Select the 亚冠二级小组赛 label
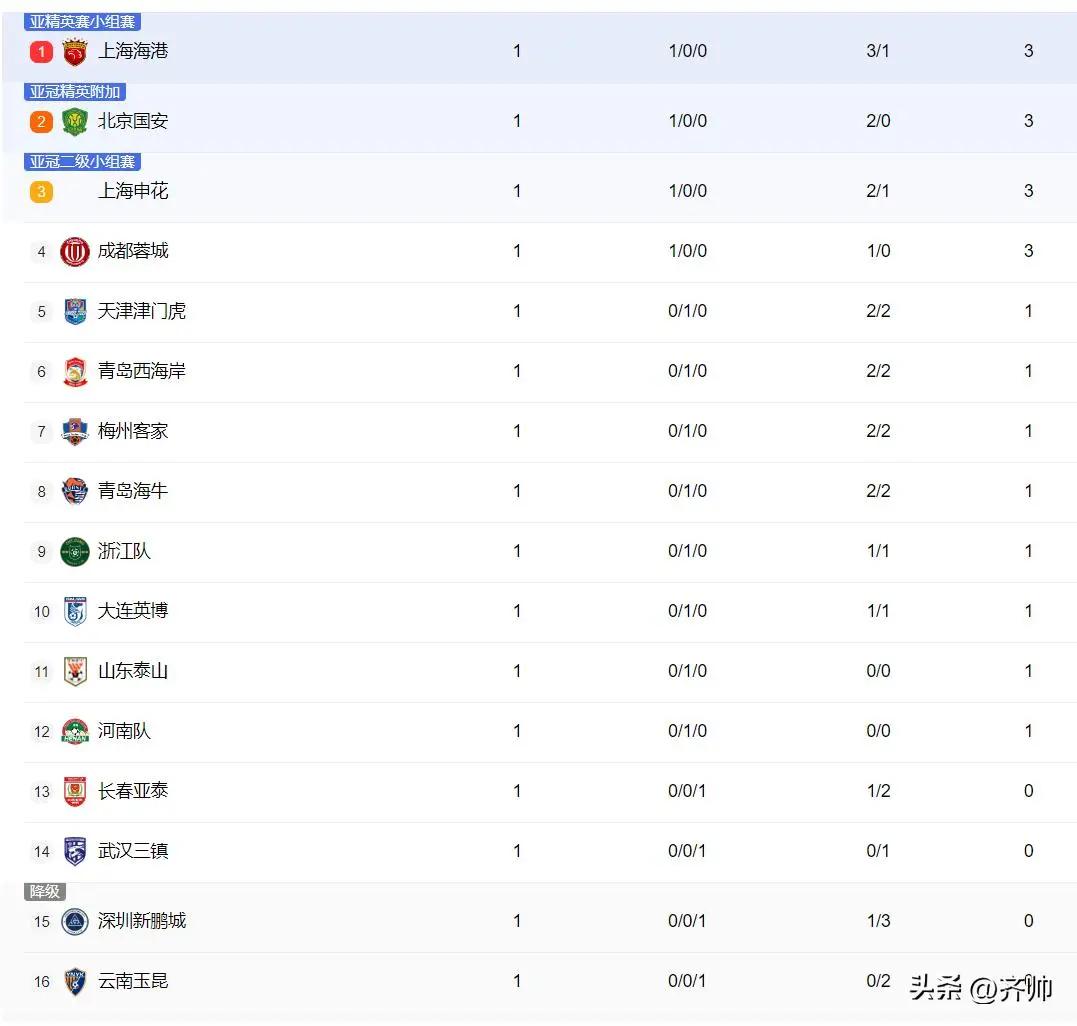Image resolution: width=1077 pixels, height=1026 pixels. pyautogui.click(x=82, y=161)
